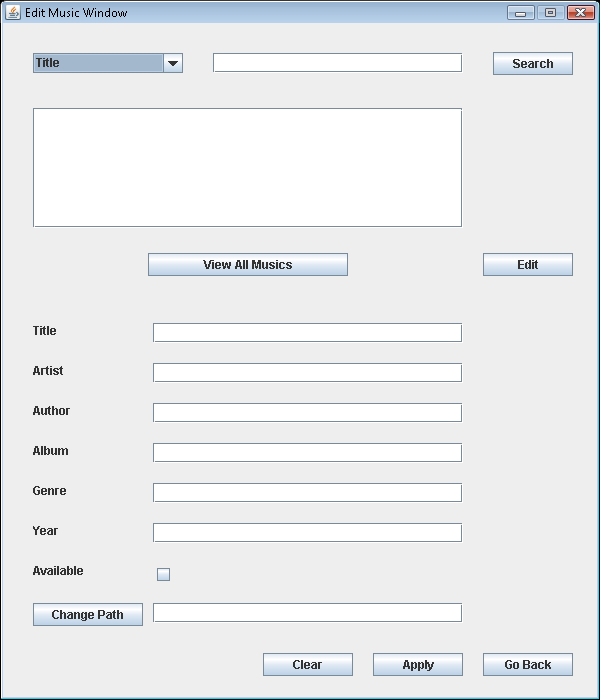Return using the Go Back button
This screenshot has width=600, height=700.
click(528, 665)
